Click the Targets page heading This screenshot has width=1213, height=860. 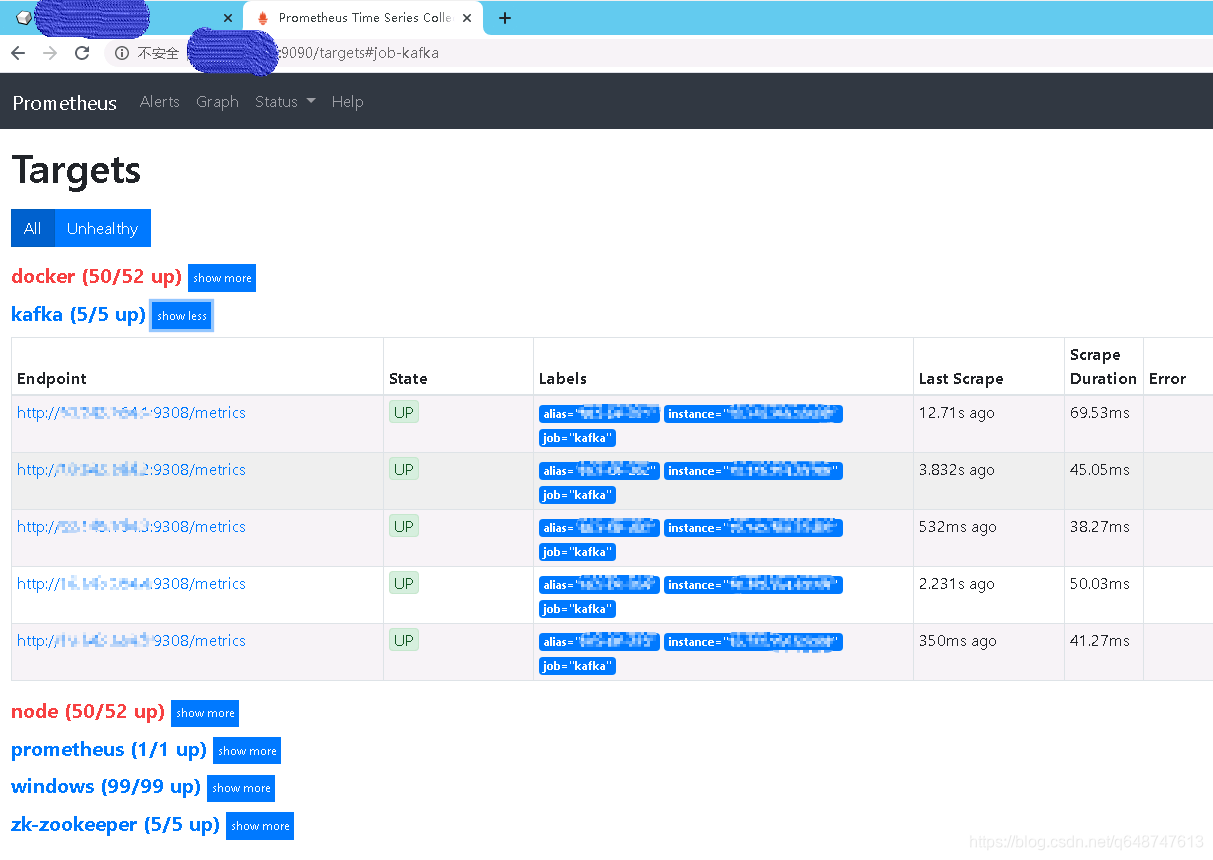(x=76, y=170)
